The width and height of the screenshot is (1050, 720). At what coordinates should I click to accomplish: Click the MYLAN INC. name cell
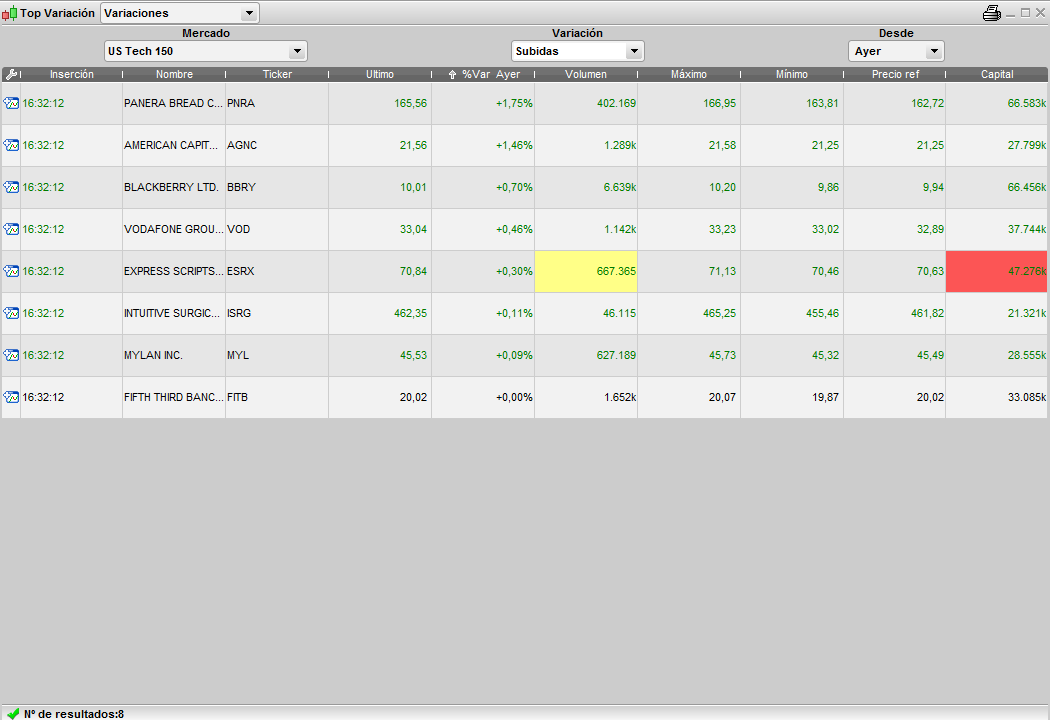(174, 355)
